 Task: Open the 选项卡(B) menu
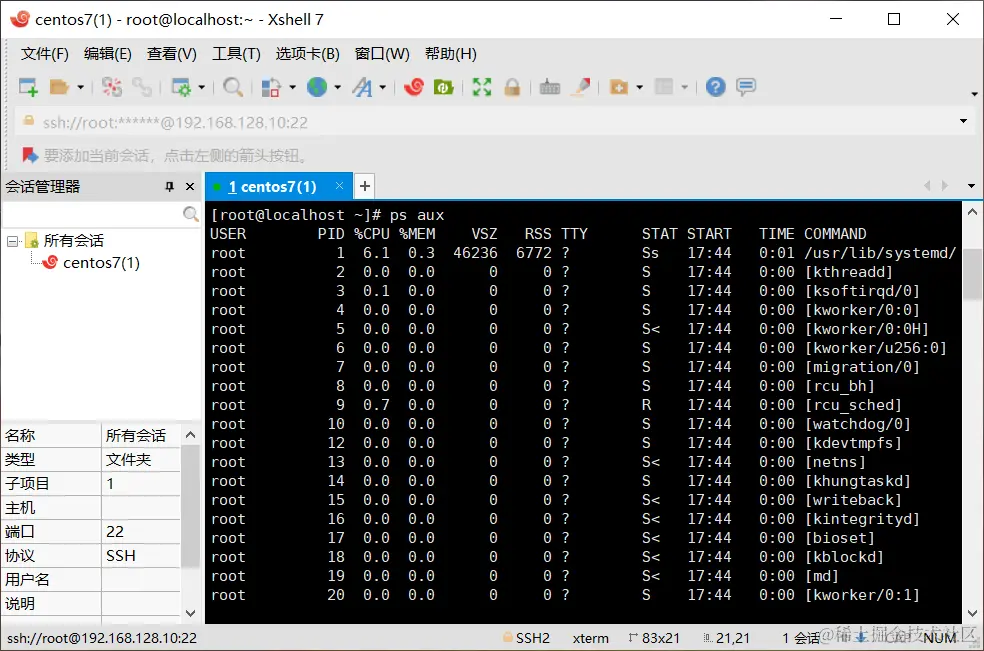308,54
